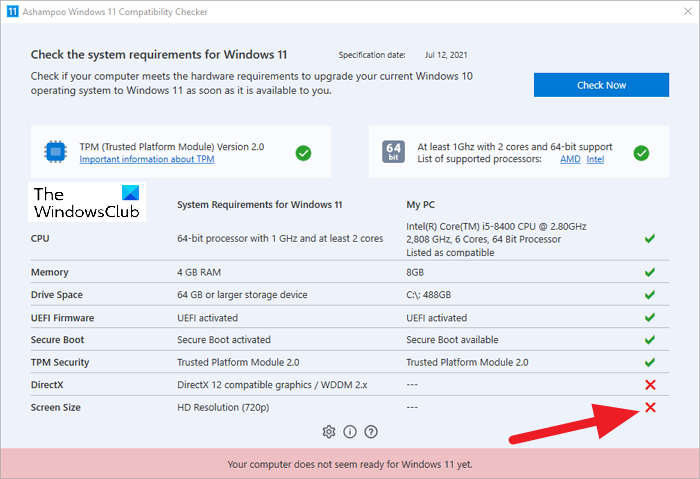Click the CPU row green checkmark
700x479 pixels.
(650, 238)
